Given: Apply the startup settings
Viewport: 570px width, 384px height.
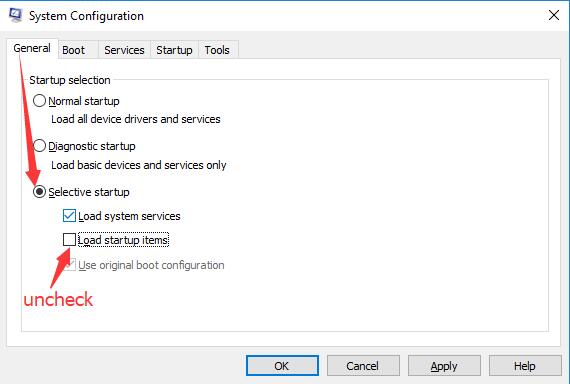Looking at the screenshot, I should [444, 365].
